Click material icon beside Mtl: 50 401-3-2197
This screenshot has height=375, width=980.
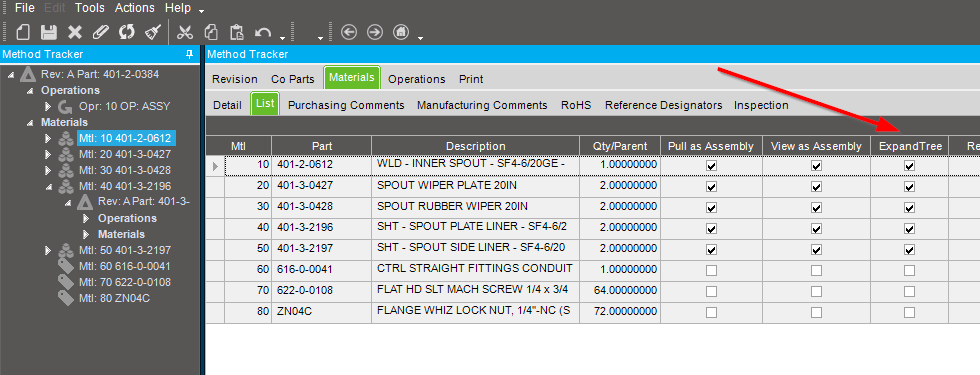66,251
